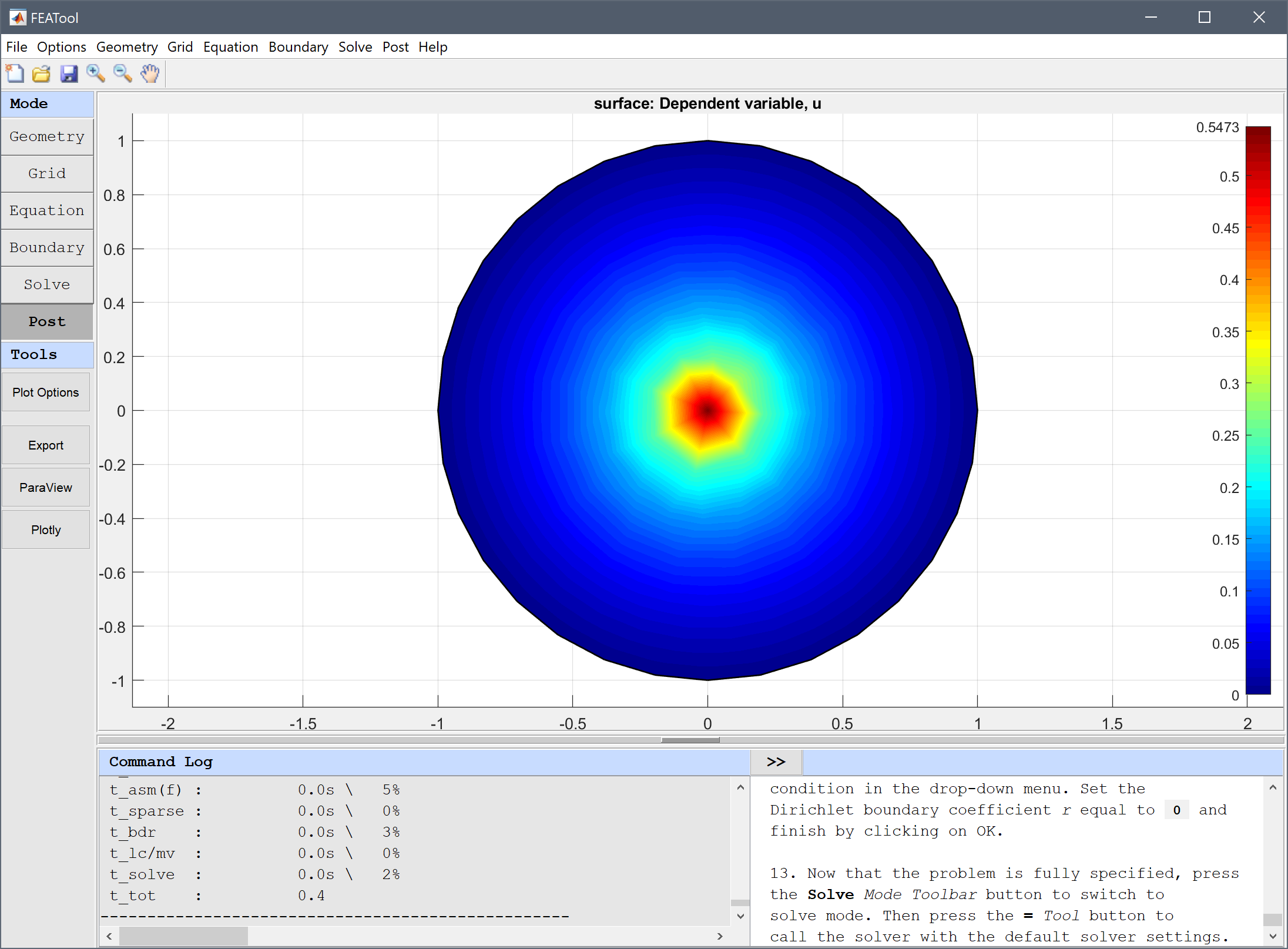This screenshot has width=1288, height=949.
Task: Click the Plotly button
Action: pyautogui.click(x=46, y=530)
